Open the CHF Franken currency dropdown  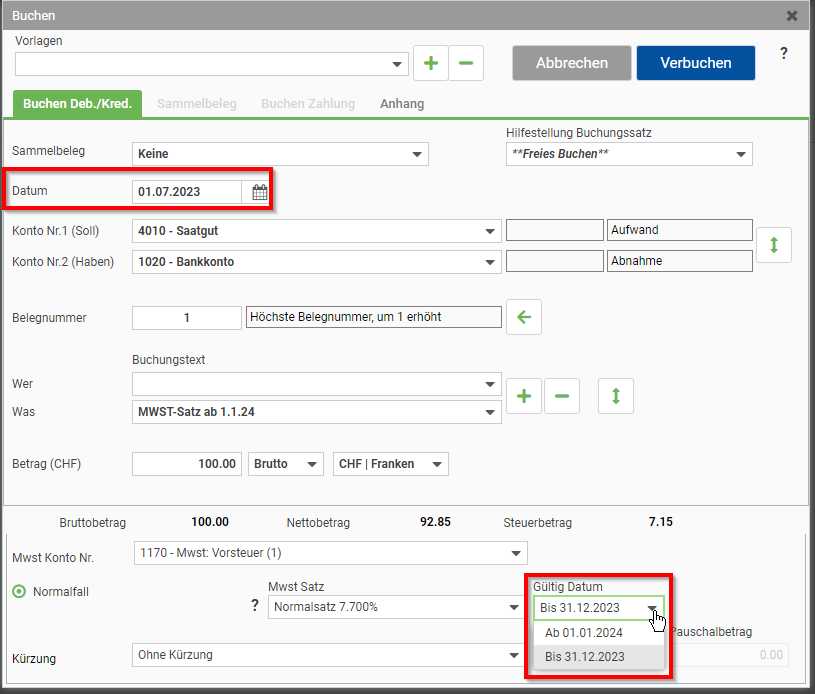point(391,464)
